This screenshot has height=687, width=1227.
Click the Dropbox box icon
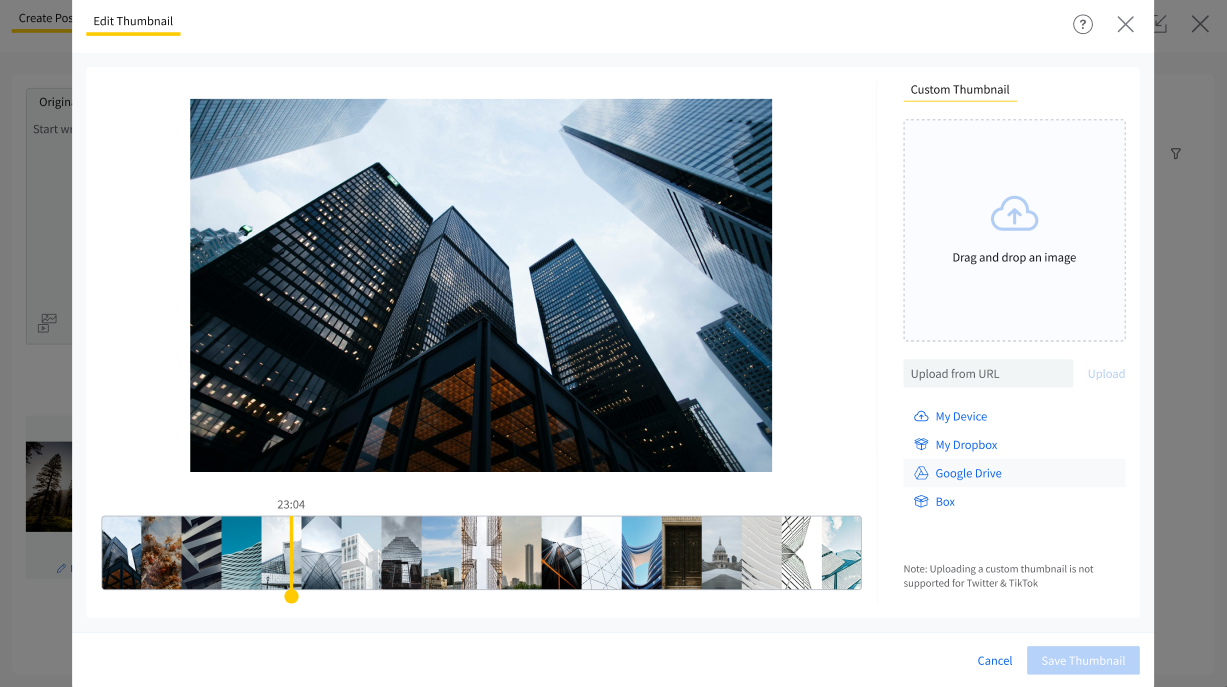921,445
